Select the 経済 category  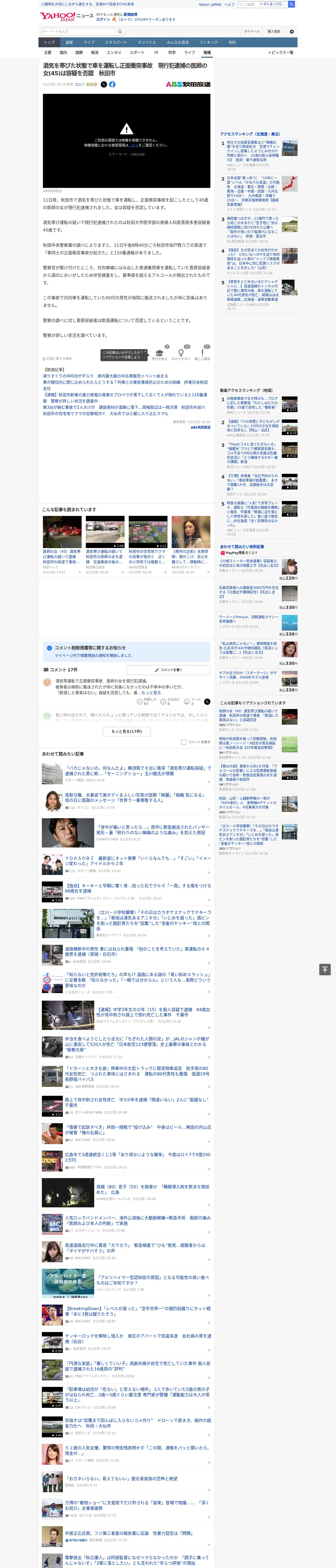tap(94, 53)
